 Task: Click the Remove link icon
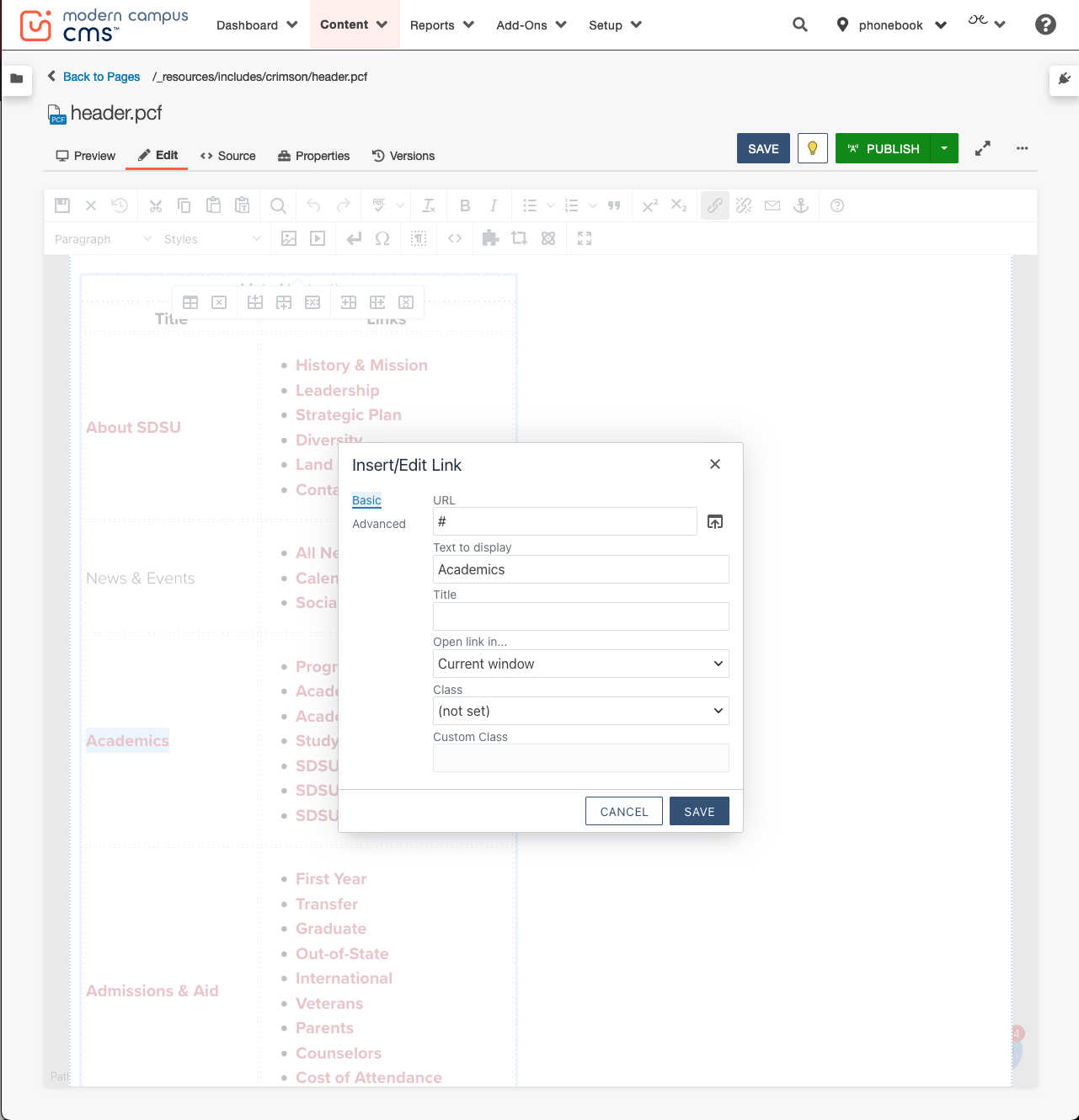(744, 205)
